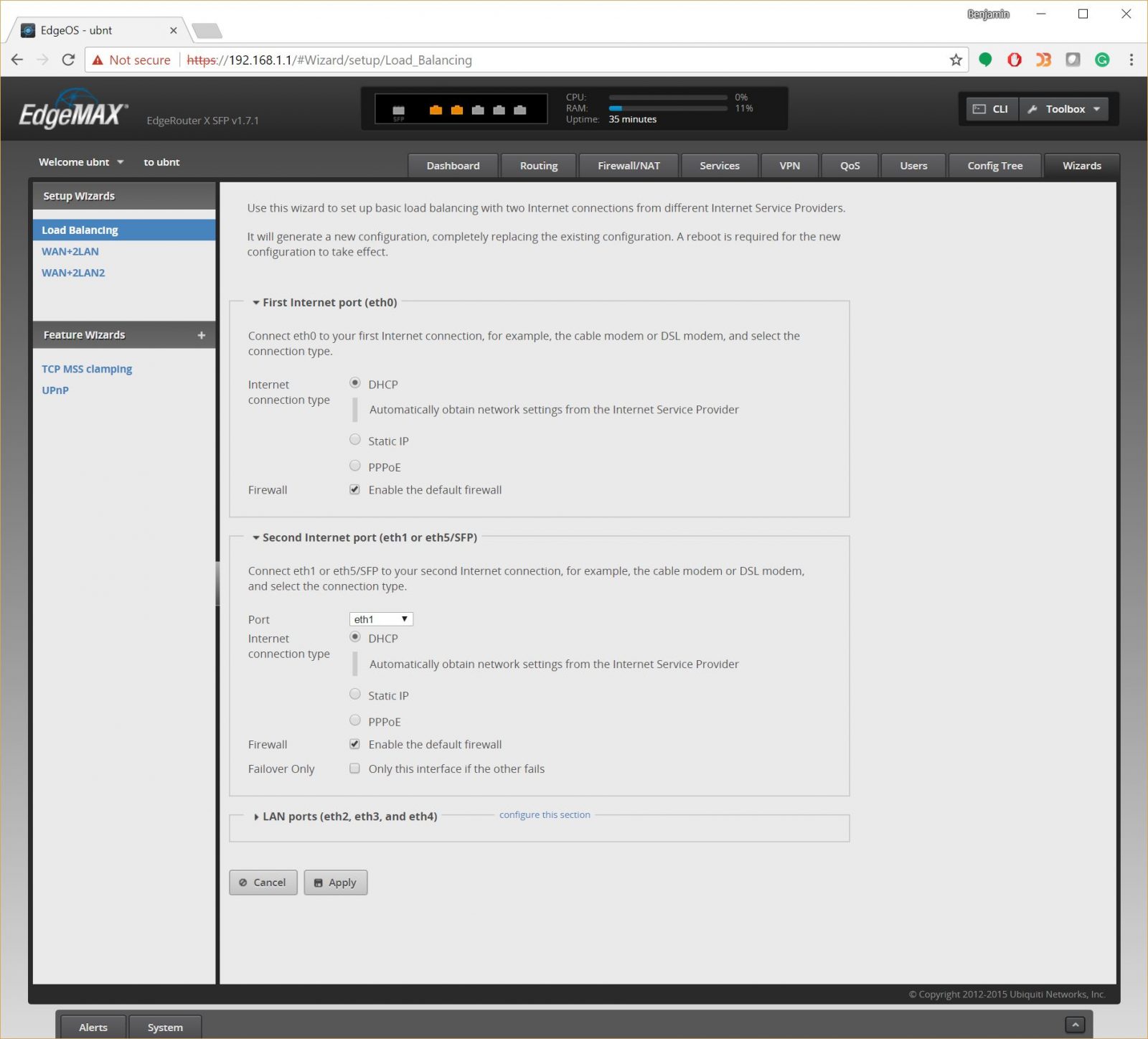Select the WAN+2LAN setup wizard
Image resolution: width=1148 pixels, height=1039 pixels.
coord(70,251)
